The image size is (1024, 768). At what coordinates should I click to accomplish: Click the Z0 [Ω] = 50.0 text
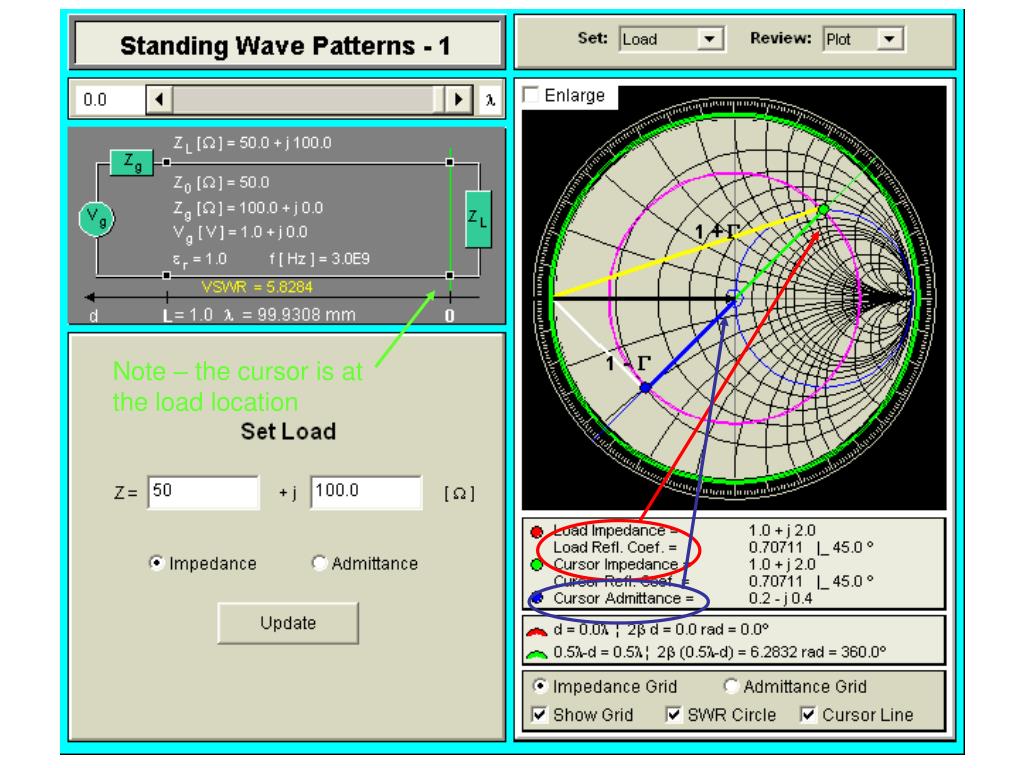pyautogui.click(x=221, y=184)
